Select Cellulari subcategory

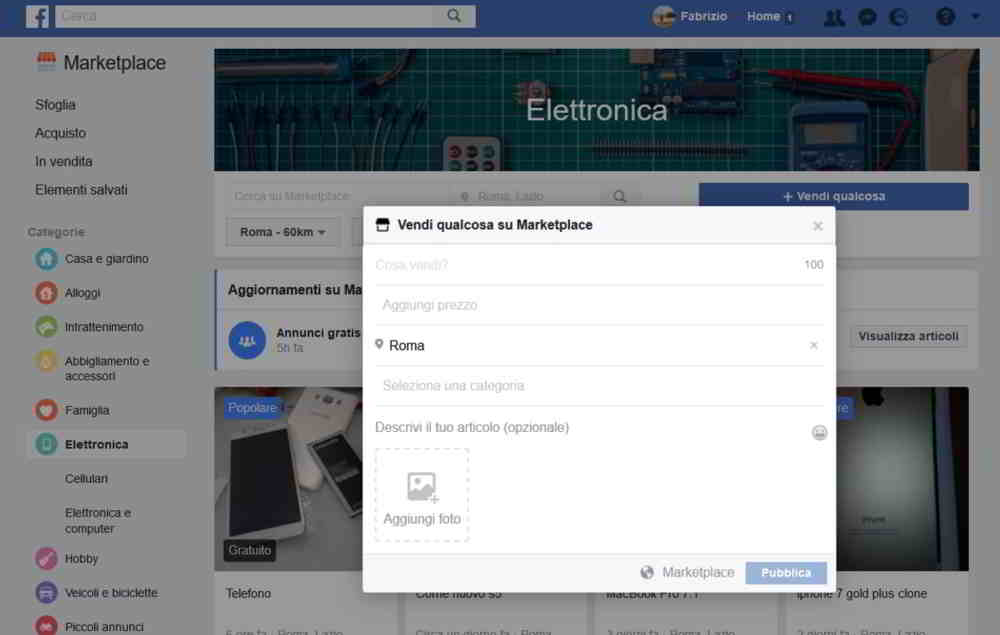[x=86, y=478]
